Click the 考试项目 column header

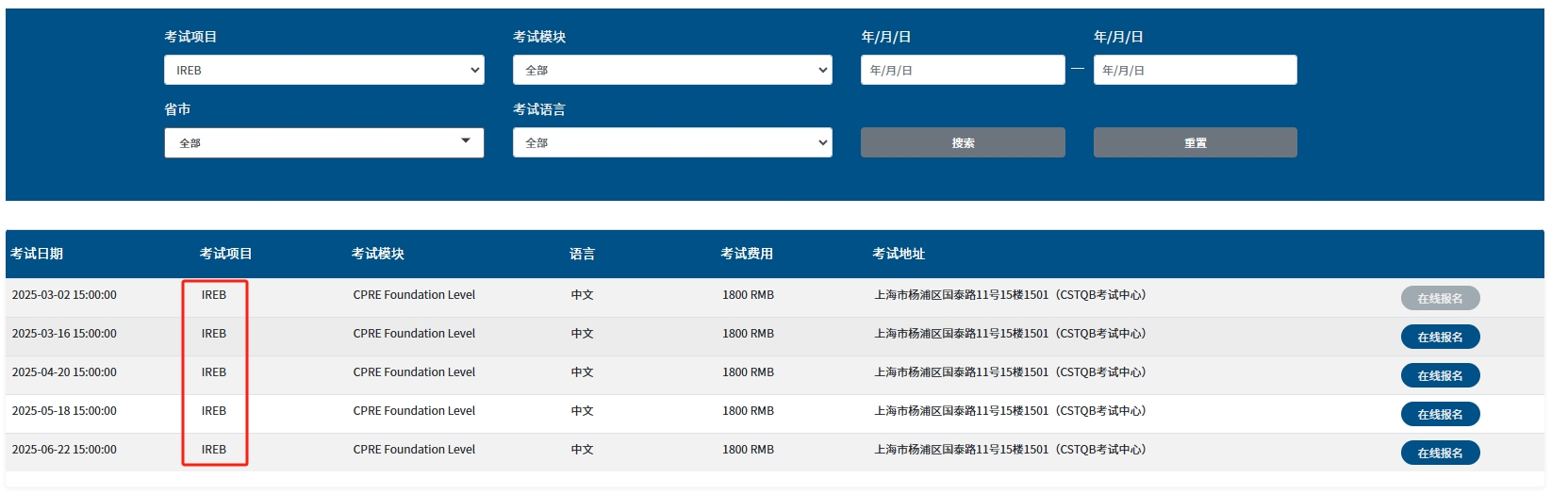(x=226, y=254)
